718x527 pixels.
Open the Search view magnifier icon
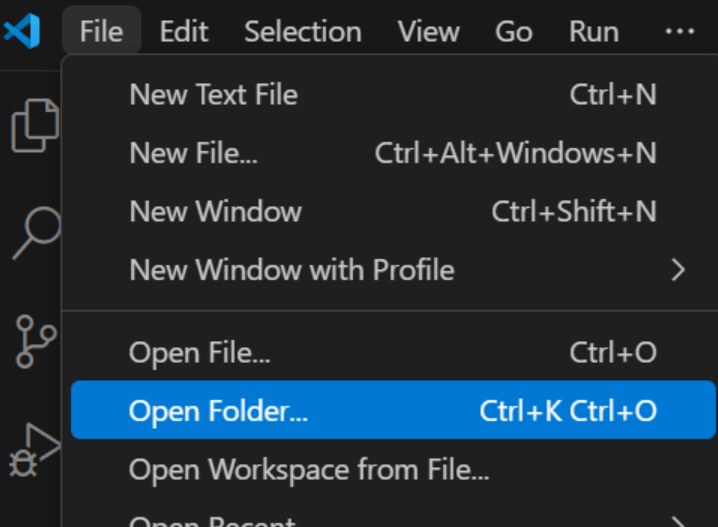[37, 233]
